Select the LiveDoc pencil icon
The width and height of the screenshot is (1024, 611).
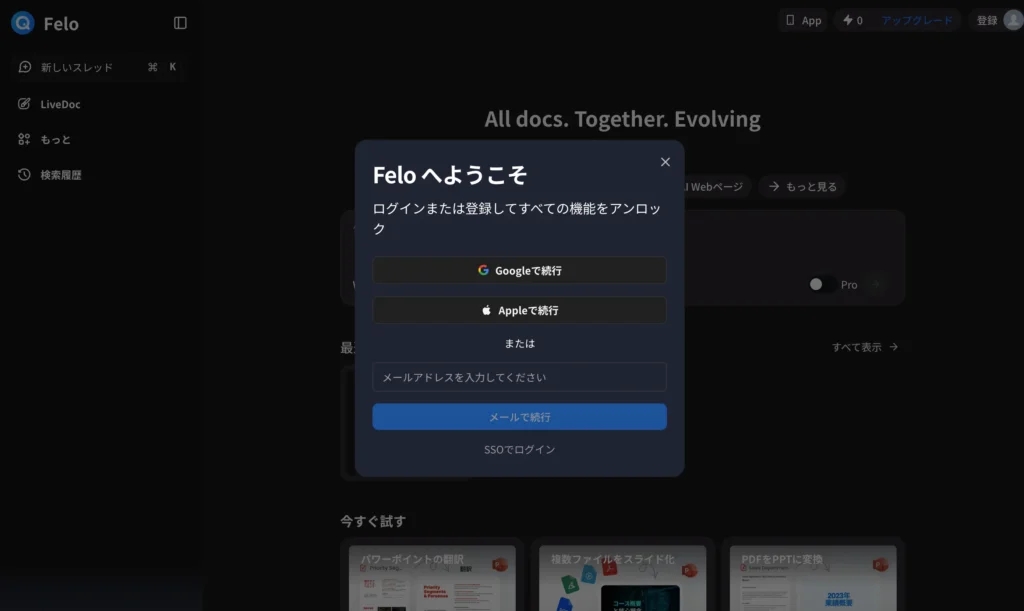pyautogui.click(x=23, y=104)
